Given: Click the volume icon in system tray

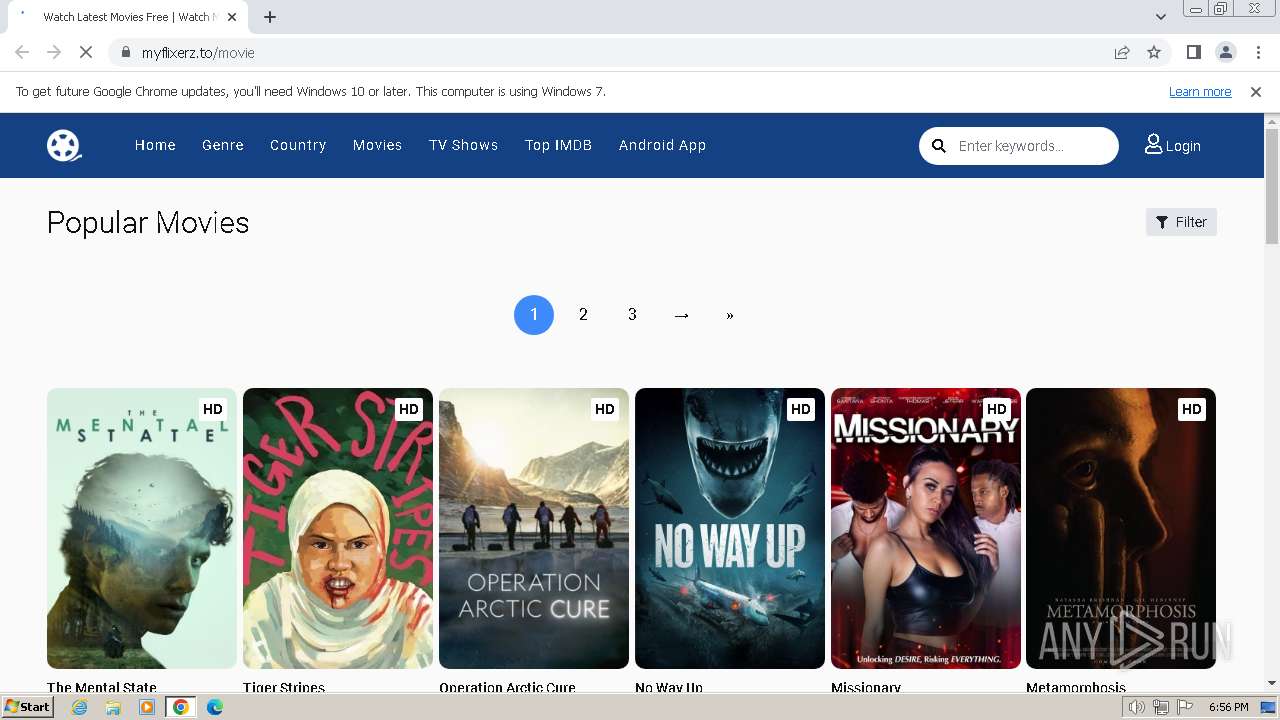Looking at the screenshot, I should coord(1136,707).
